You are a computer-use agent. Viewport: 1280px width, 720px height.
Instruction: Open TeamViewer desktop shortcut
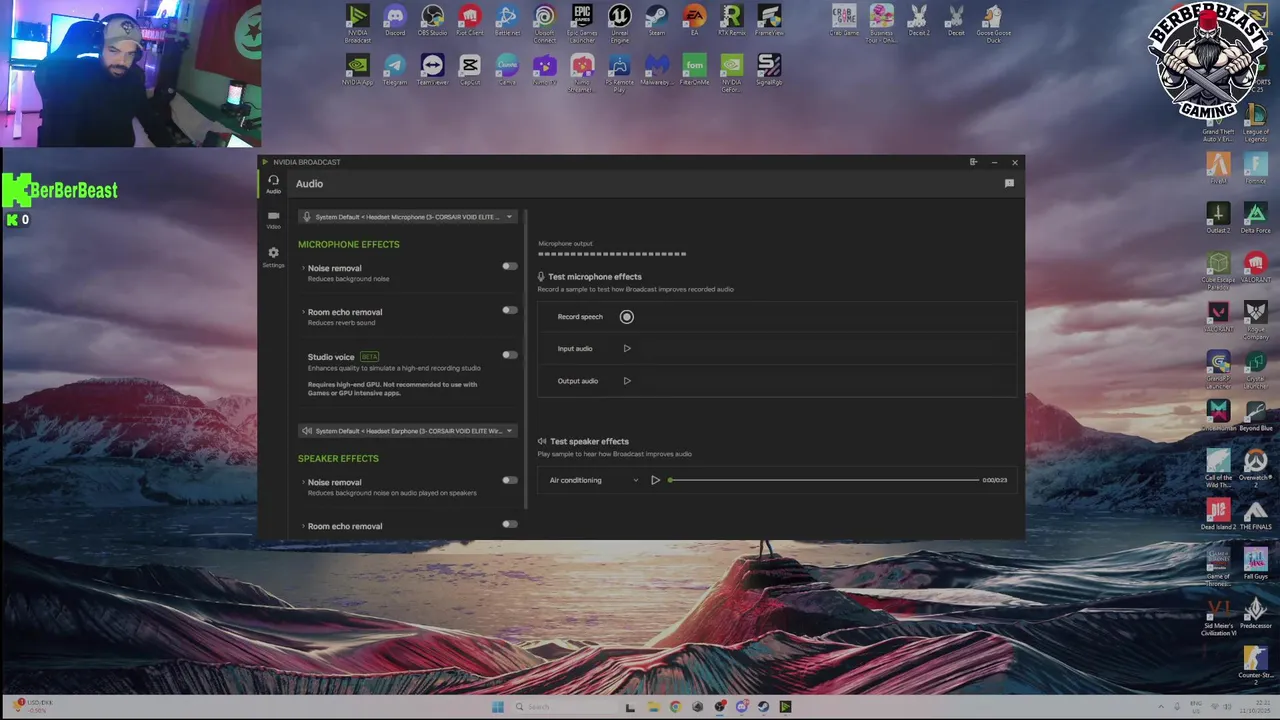[x=432, y=70]
